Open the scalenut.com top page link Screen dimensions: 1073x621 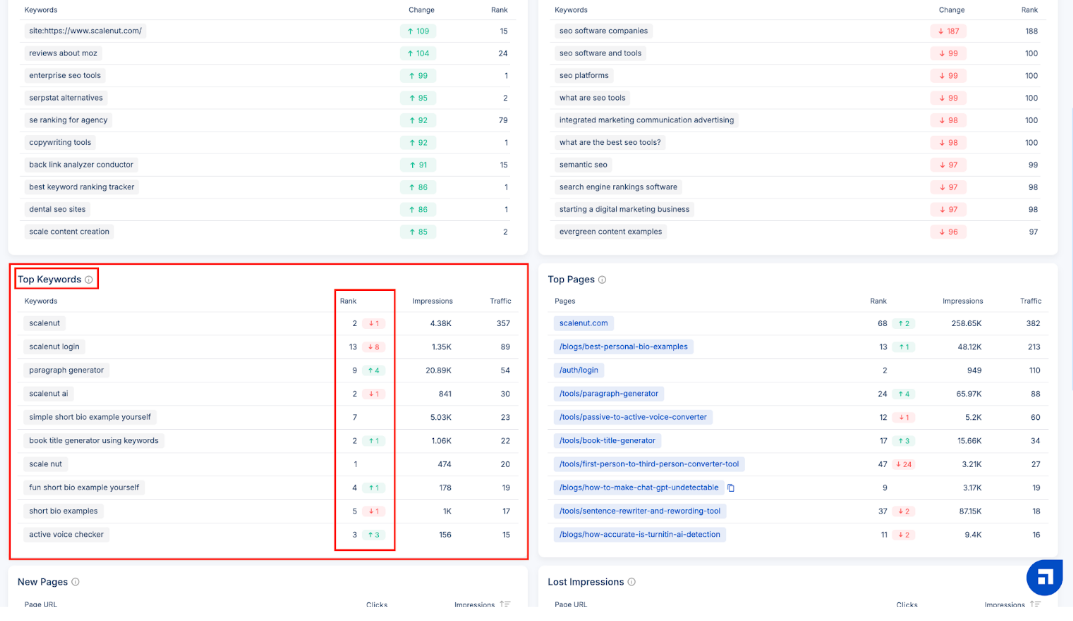584,323
